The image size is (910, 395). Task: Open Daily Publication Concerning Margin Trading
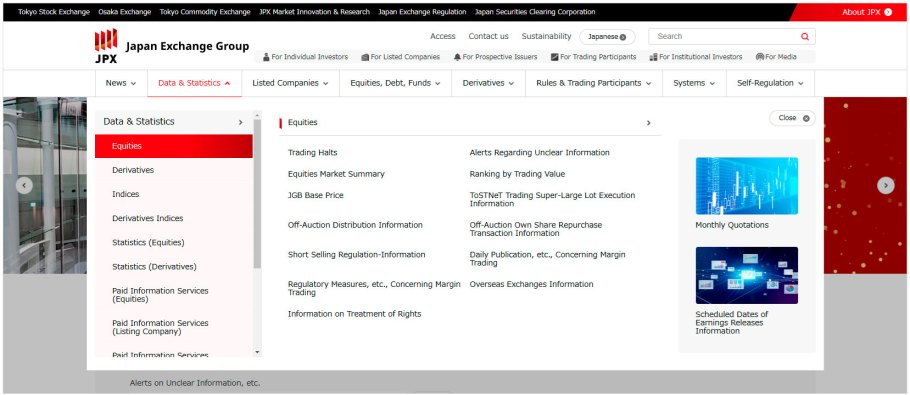click(547, 259)
